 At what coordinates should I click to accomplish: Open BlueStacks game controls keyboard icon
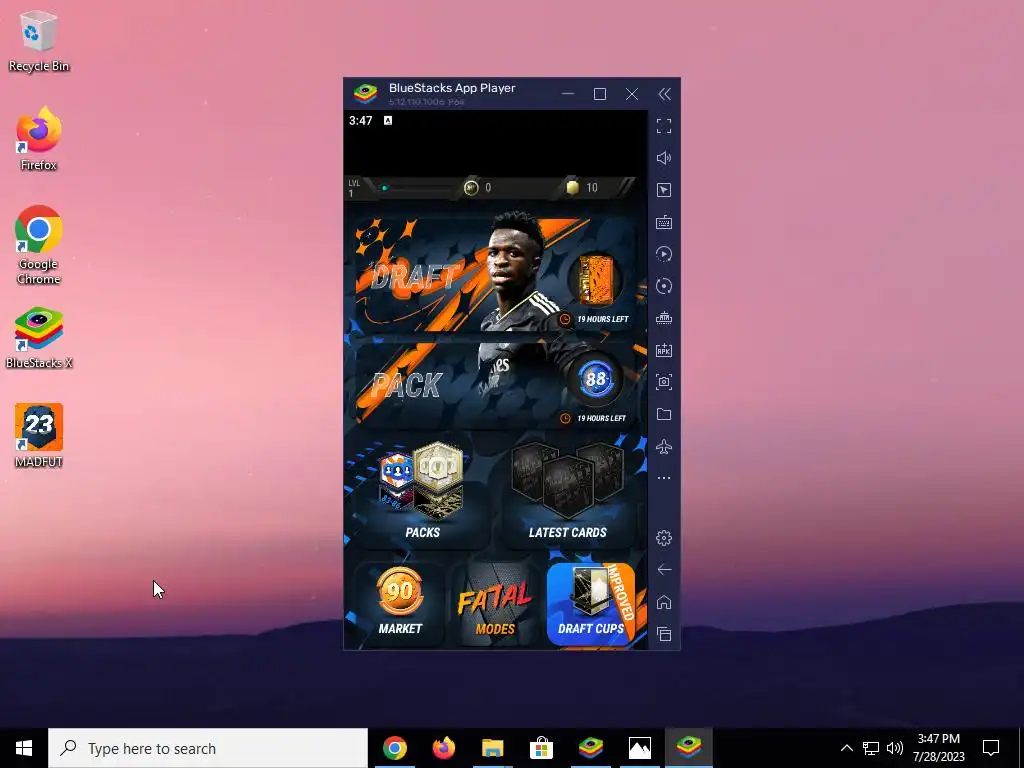pos(664,222)
